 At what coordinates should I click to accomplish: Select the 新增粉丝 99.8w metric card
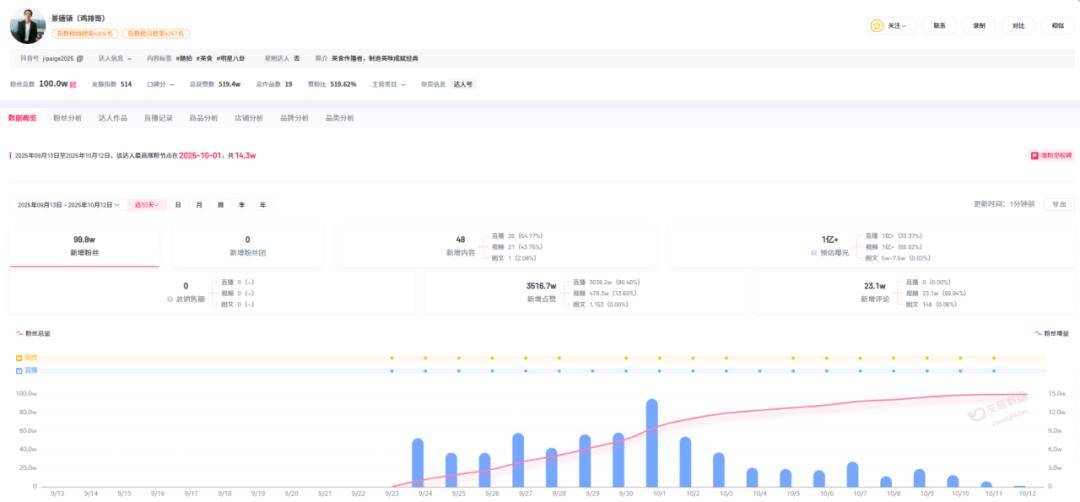point(84,246)
